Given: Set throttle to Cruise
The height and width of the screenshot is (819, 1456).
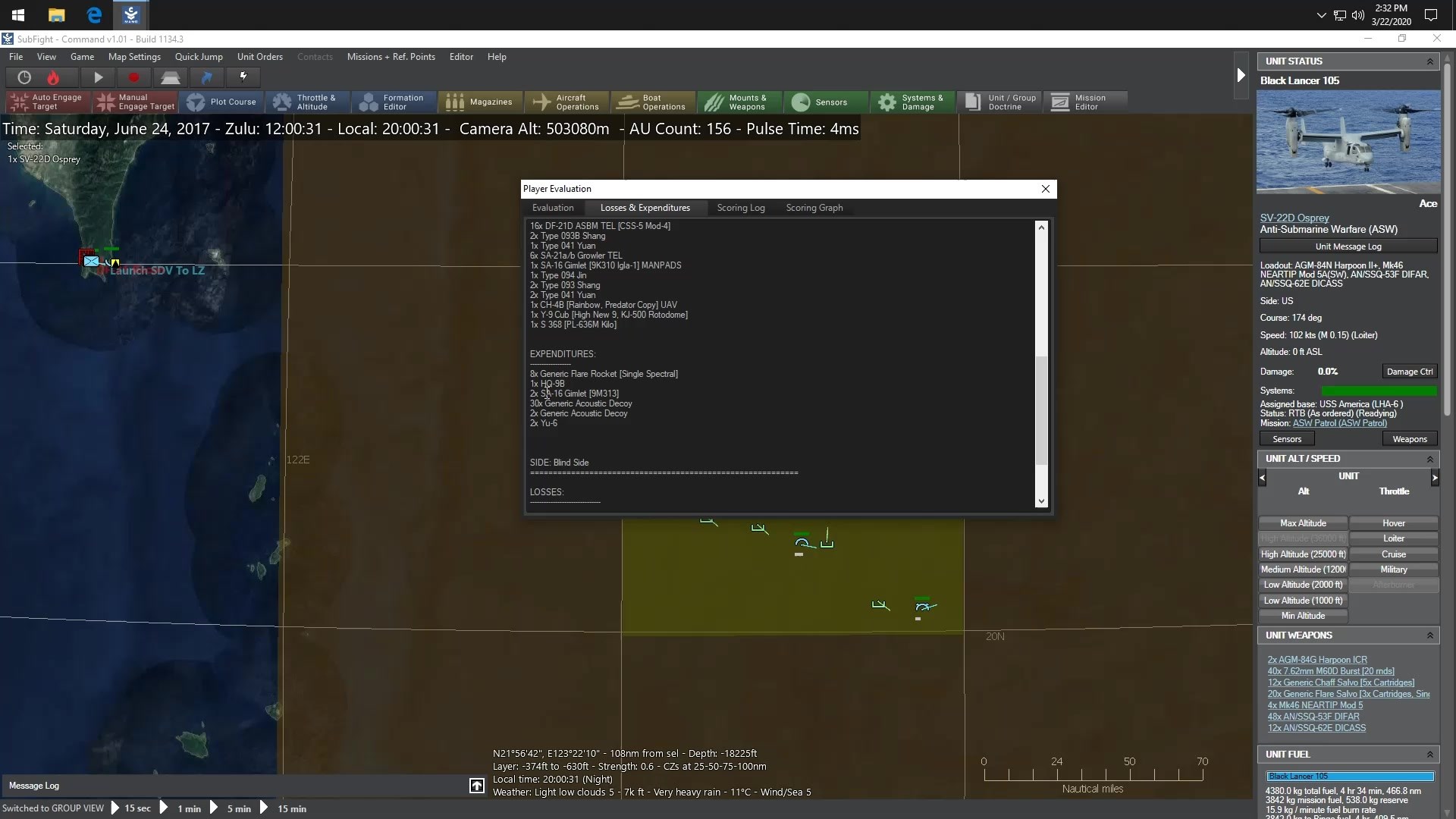Looking at the screenshot, I should tap(1394, 554).
